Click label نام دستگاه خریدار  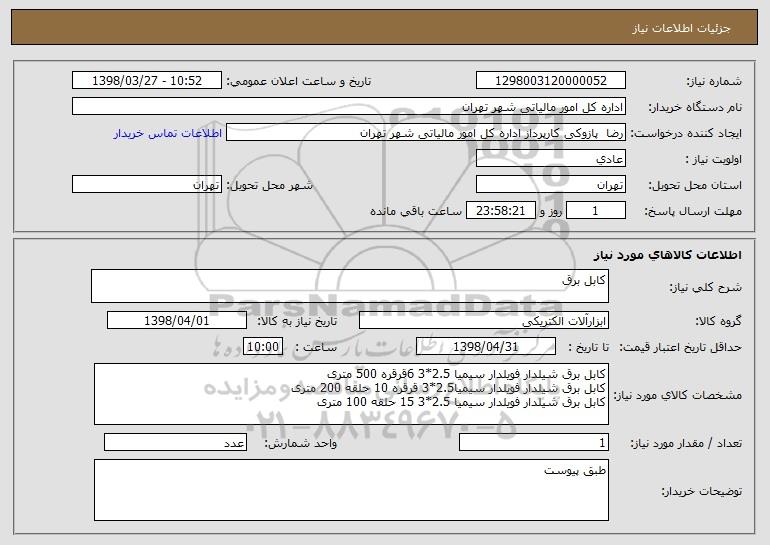point(695,108)
